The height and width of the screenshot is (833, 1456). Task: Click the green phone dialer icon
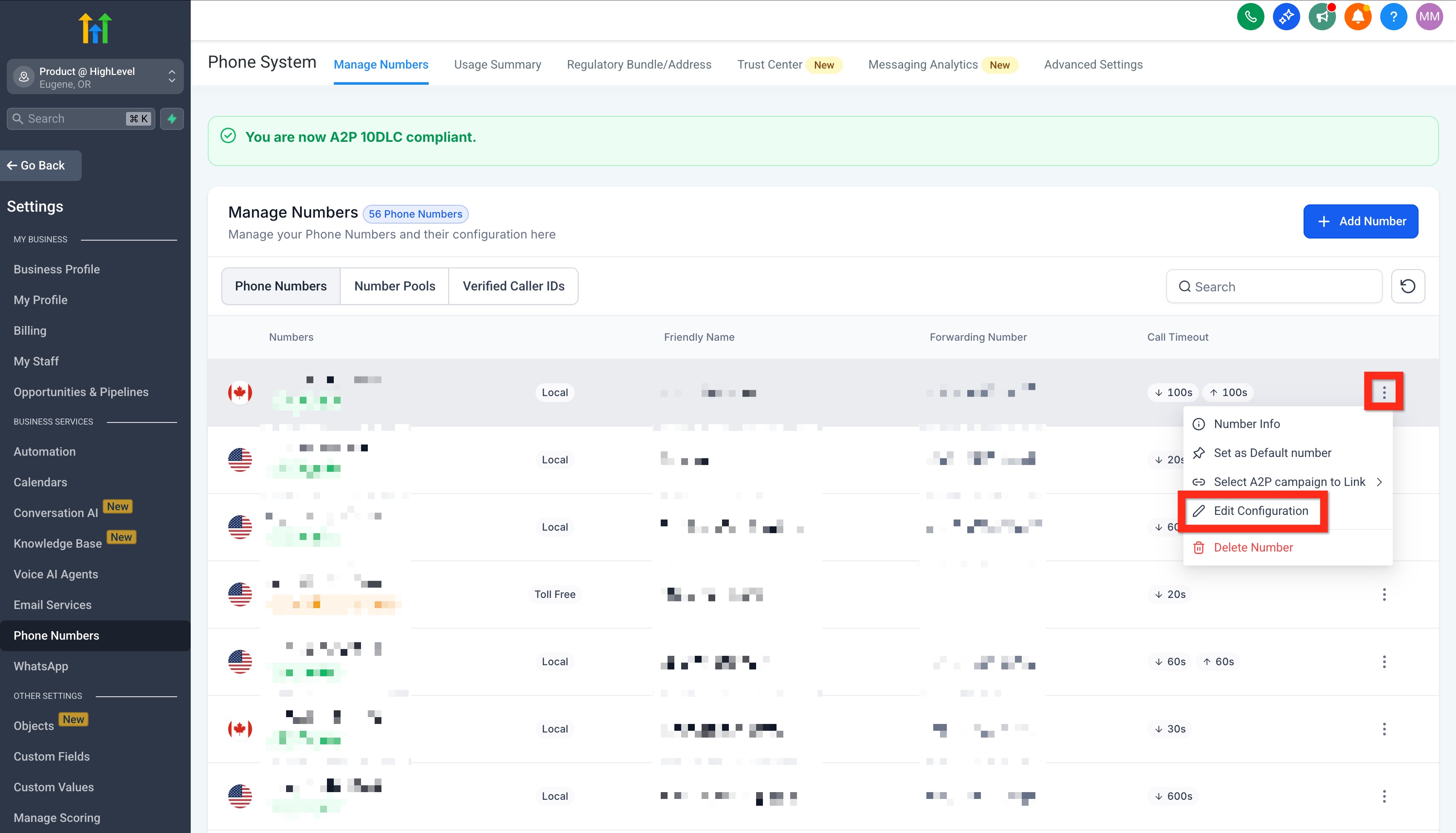pos(1250,17)
